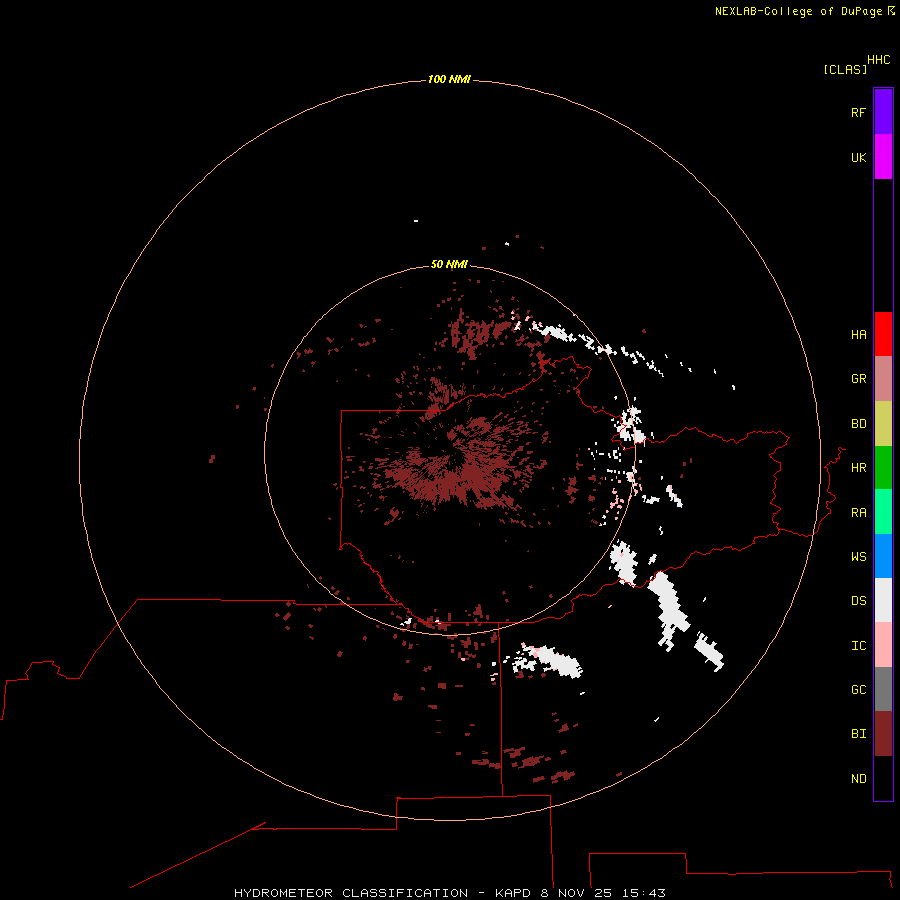
Task: Click the HA red legend swatch
Action: pyautogui.click(x=883, y=334)
